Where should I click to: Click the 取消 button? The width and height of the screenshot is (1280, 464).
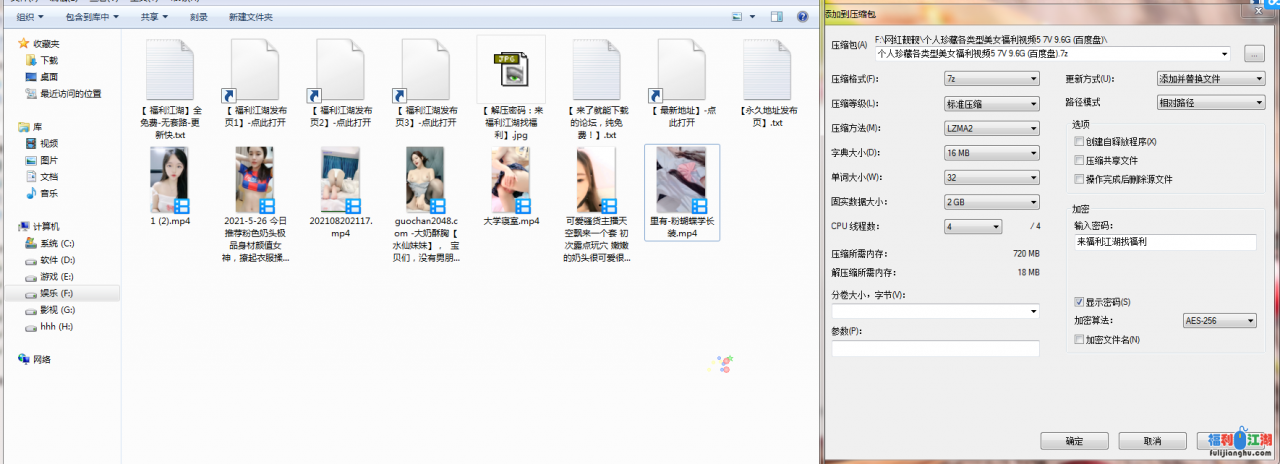pyautogui.click(x=1152, y=441)
